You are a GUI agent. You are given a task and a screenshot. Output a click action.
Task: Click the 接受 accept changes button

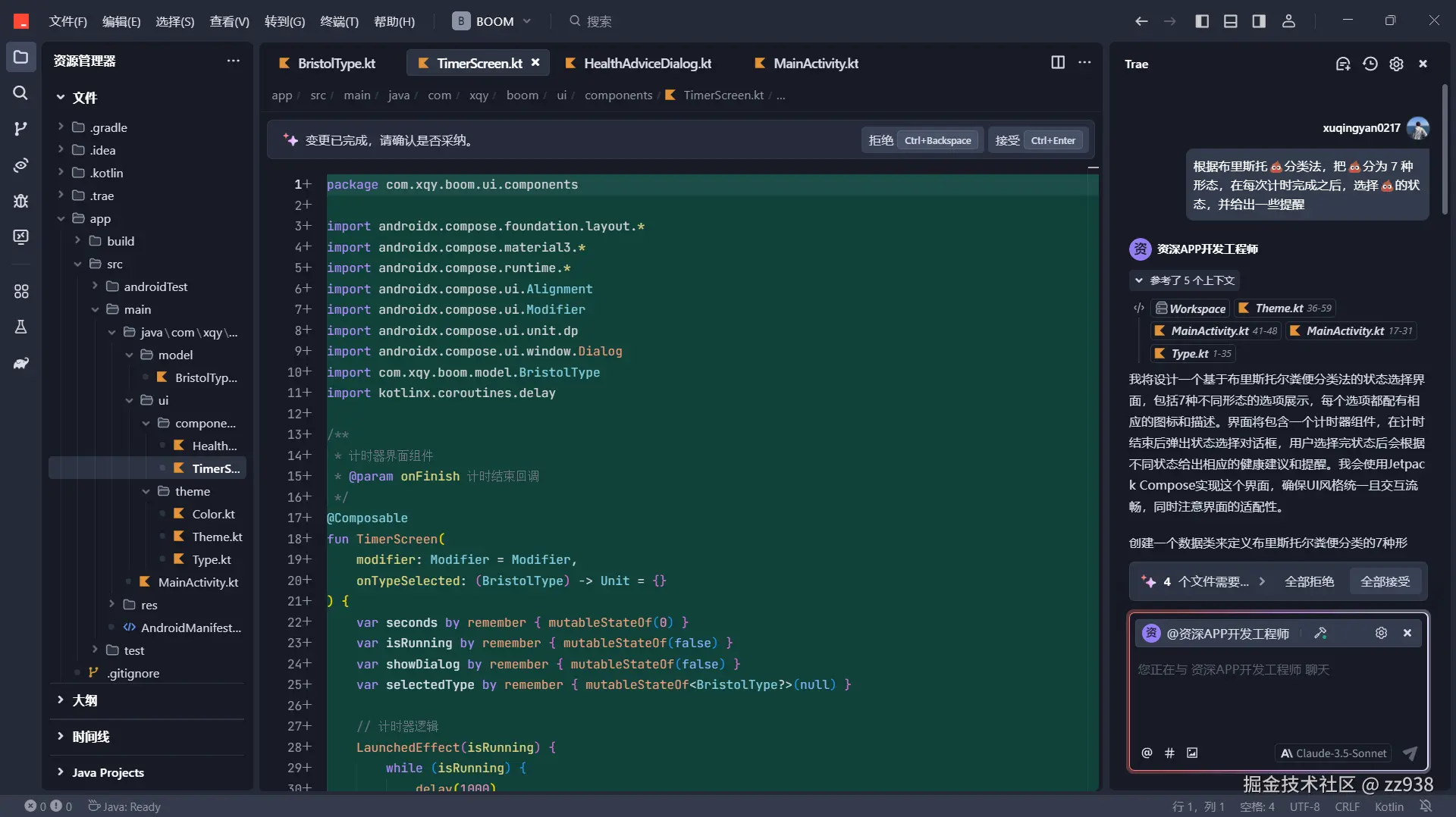1038,140
